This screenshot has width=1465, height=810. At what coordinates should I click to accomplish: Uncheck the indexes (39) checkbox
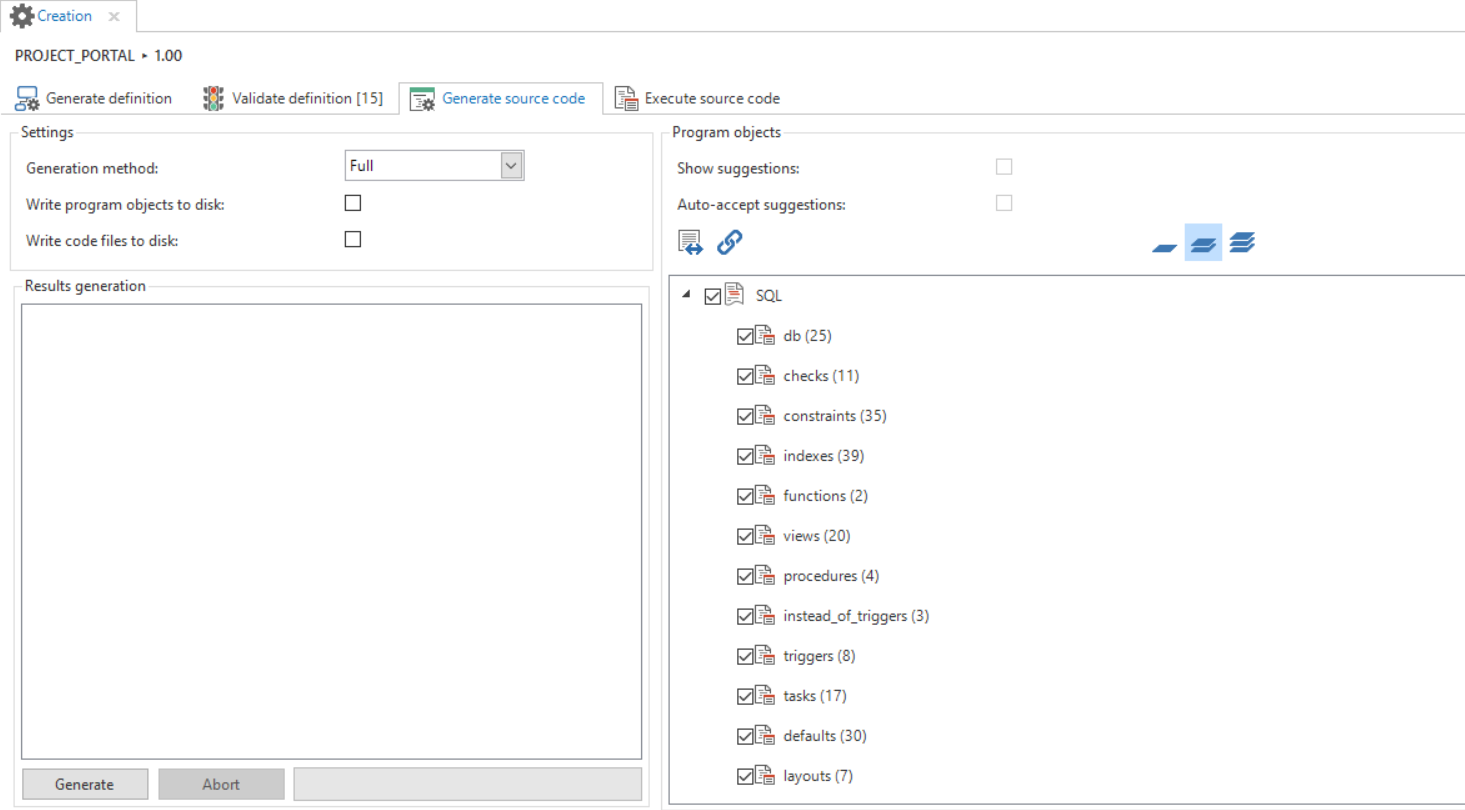click(744, 456)
